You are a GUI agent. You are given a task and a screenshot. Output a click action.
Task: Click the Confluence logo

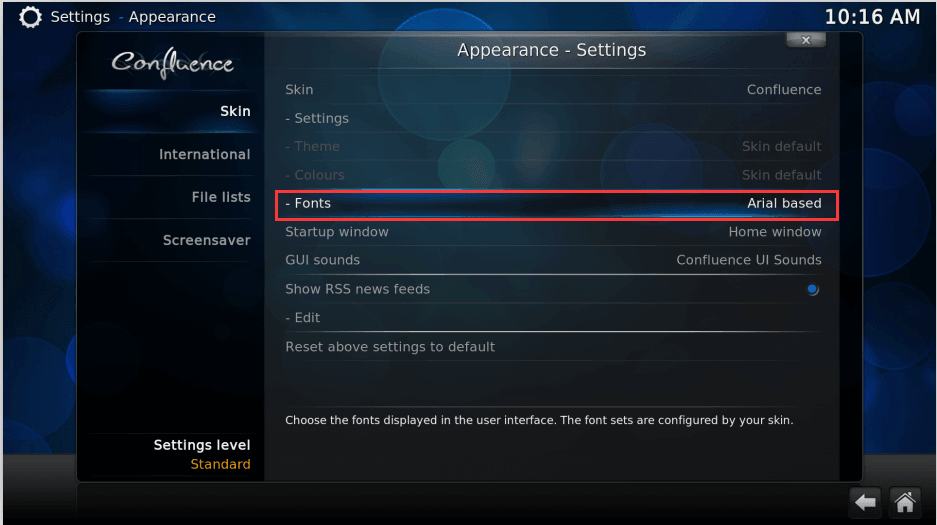[x=172, y=63]
